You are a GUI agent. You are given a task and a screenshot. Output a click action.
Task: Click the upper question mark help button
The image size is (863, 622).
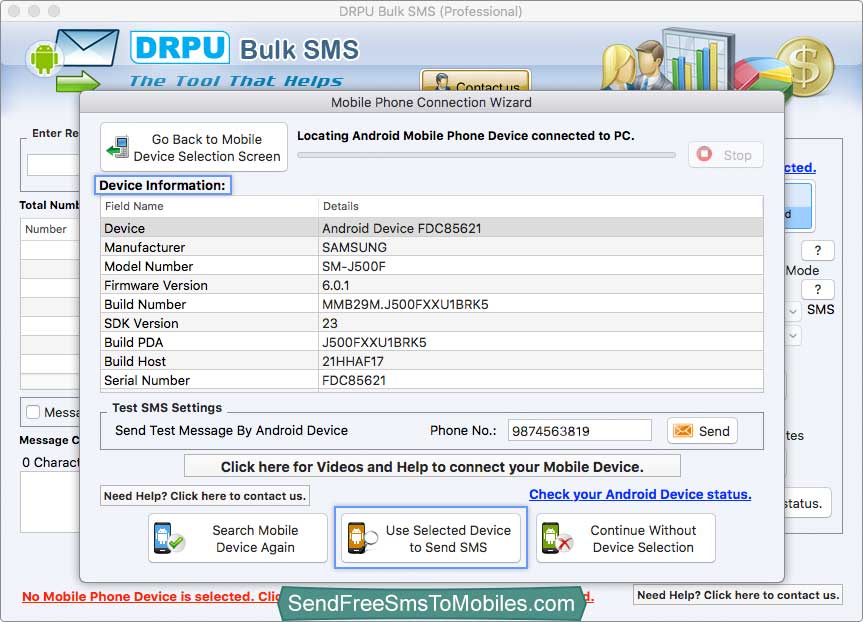click(818, 250)
